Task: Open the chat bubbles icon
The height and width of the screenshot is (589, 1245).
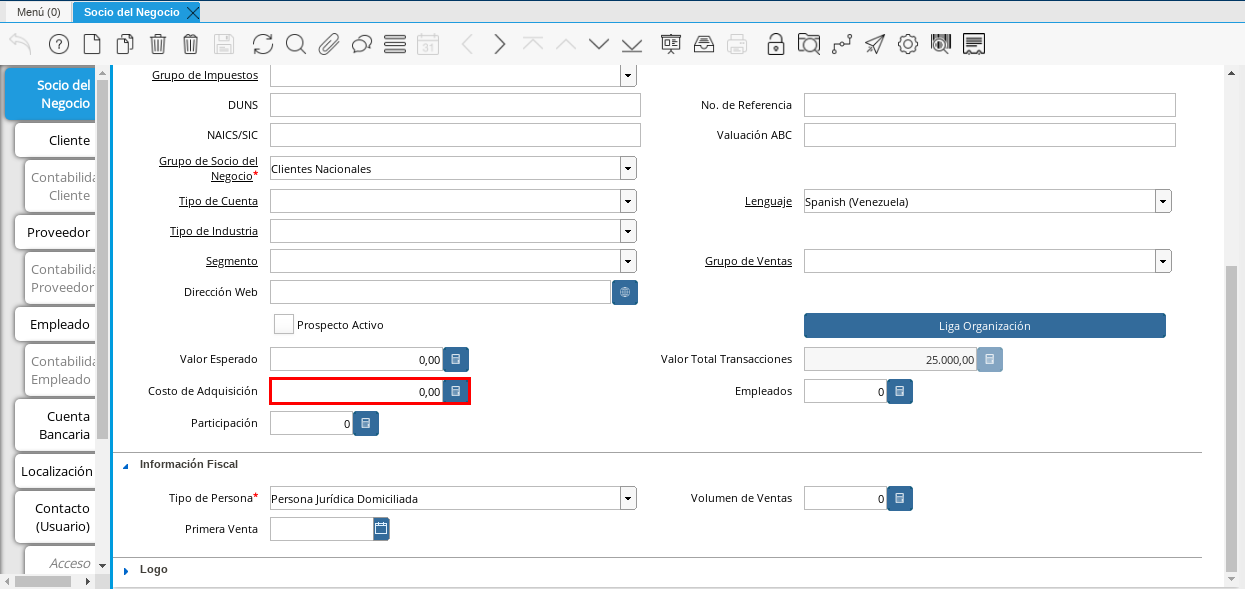Action: click(x=362, y=44)
